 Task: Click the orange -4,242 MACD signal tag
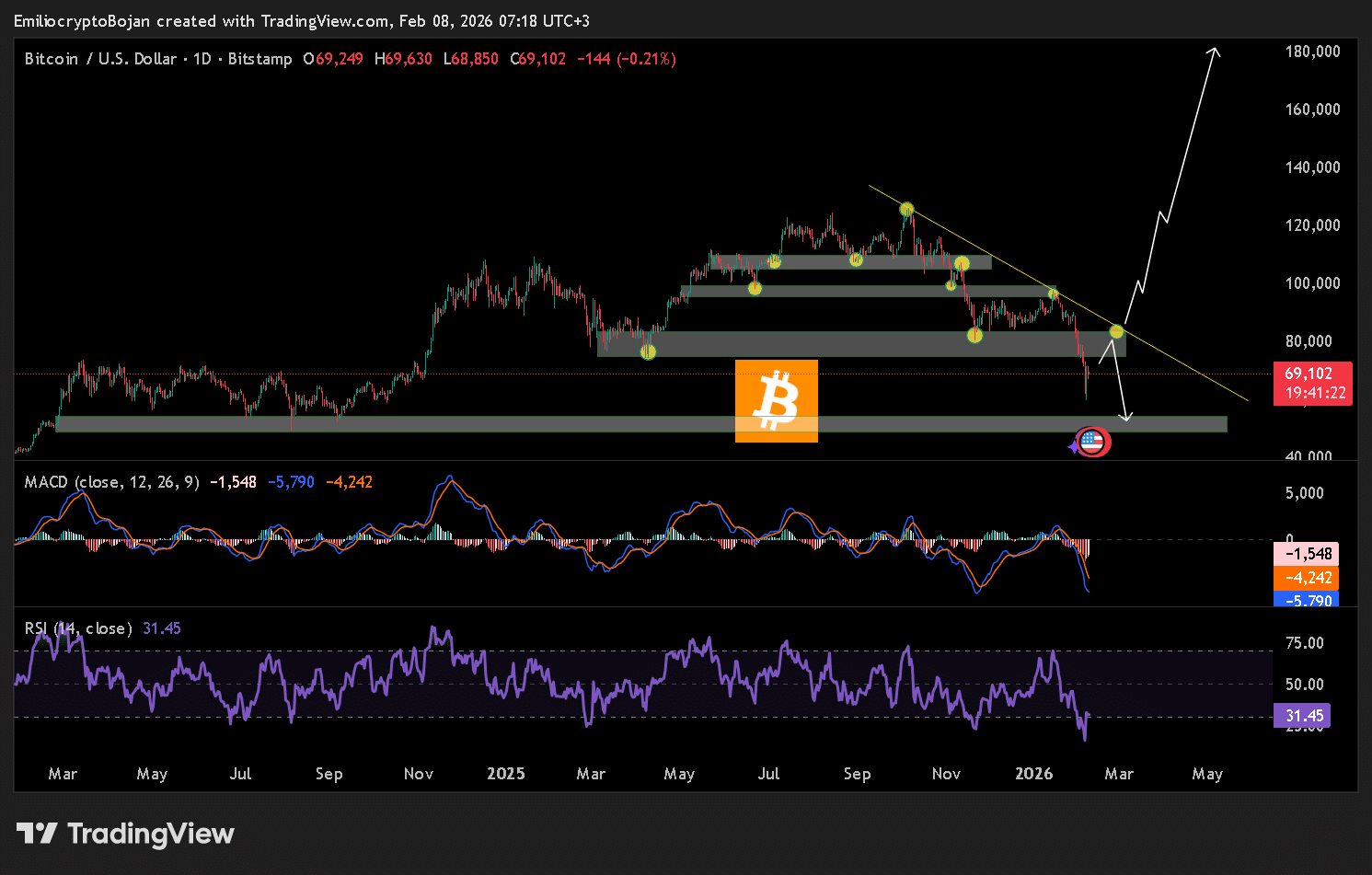click(x=1305, y=578)
